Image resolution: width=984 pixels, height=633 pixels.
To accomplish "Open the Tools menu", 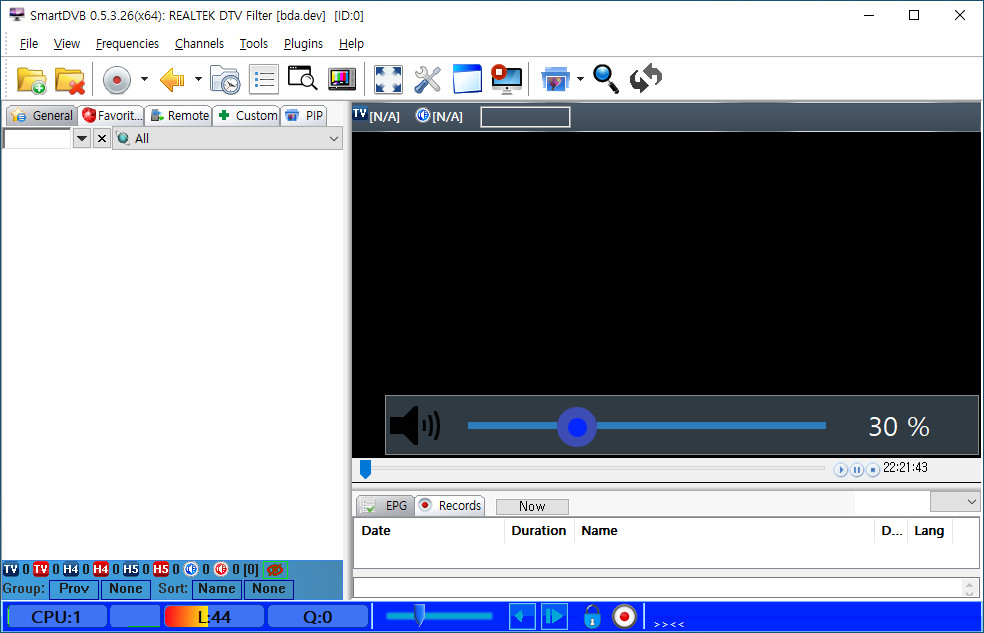I will 254,43.
